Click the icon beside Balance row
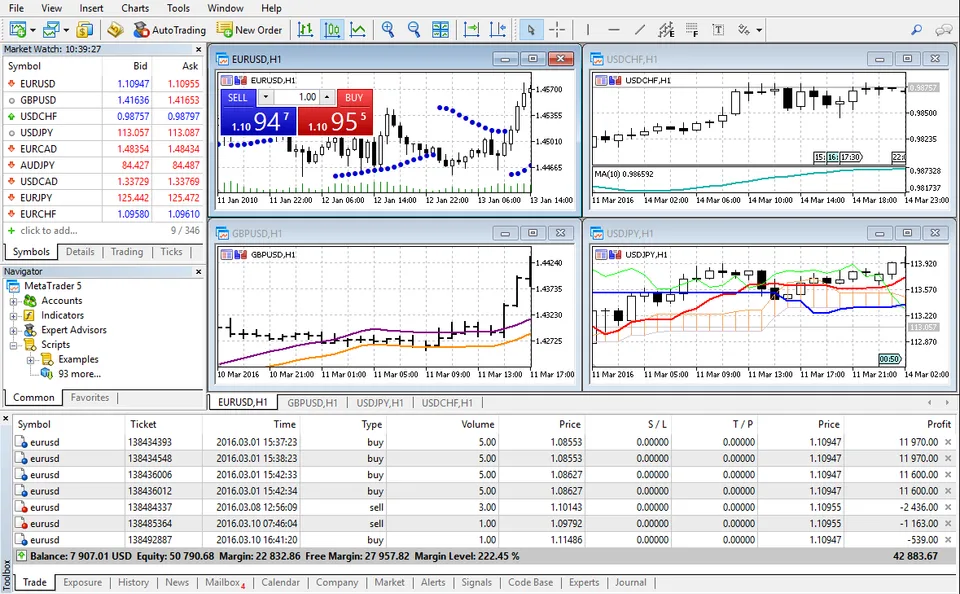Viewport: 960px width, 594px height. click(21, 556)
